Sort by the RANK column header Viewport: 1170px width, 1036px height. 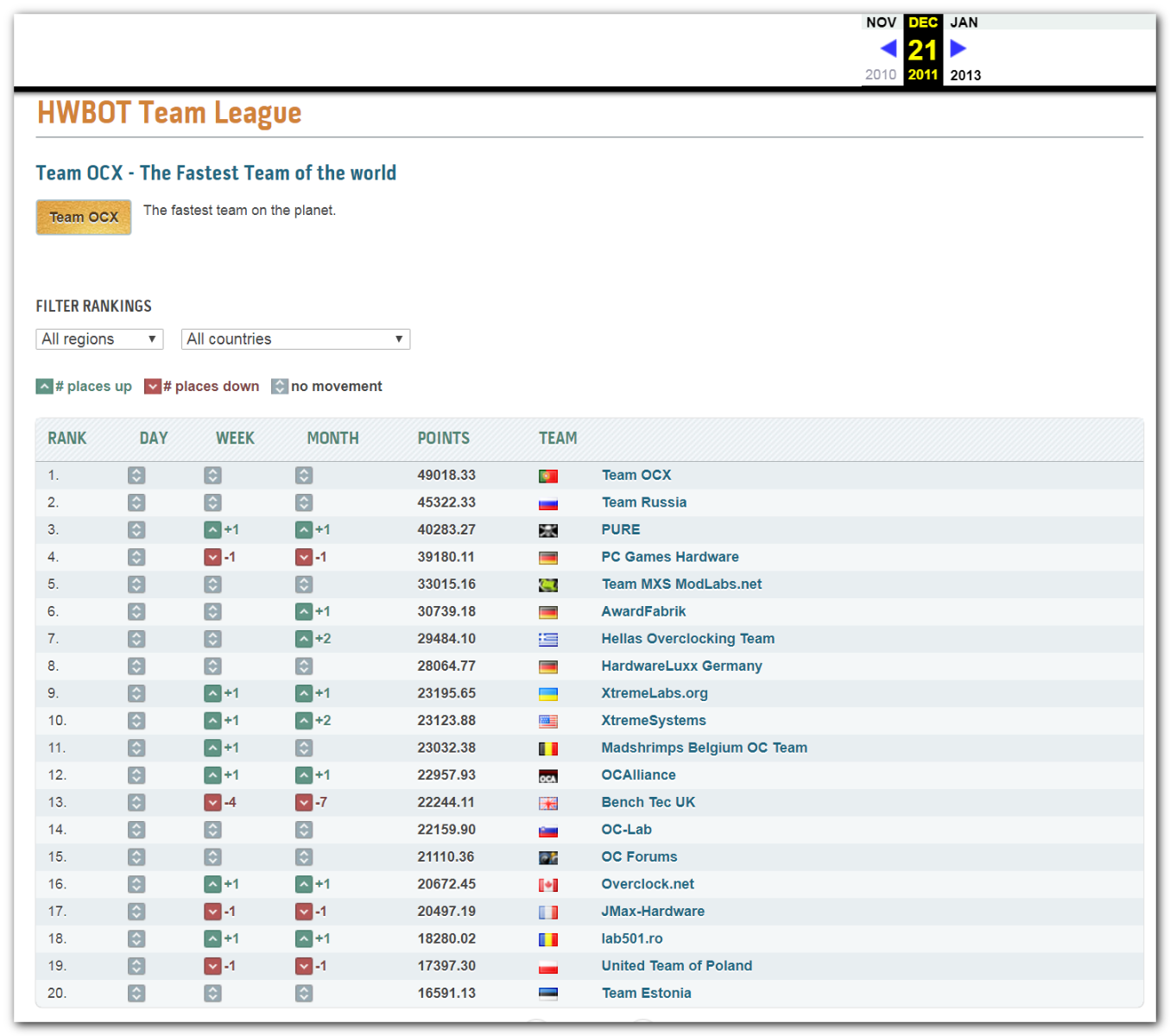point(67,439)
